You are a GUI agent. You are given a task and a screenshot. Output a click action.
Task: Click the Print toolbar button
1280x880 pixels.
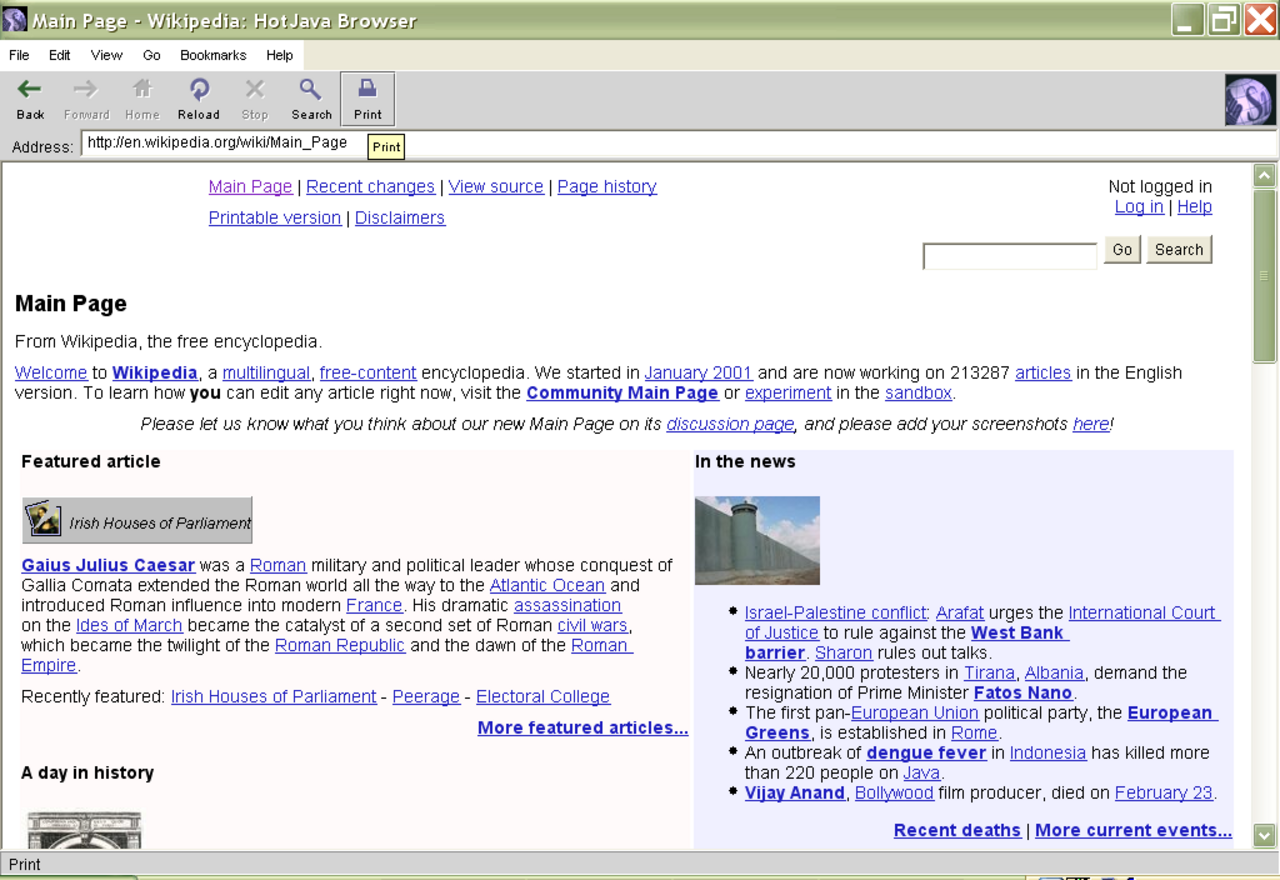(x=367, y=98)
